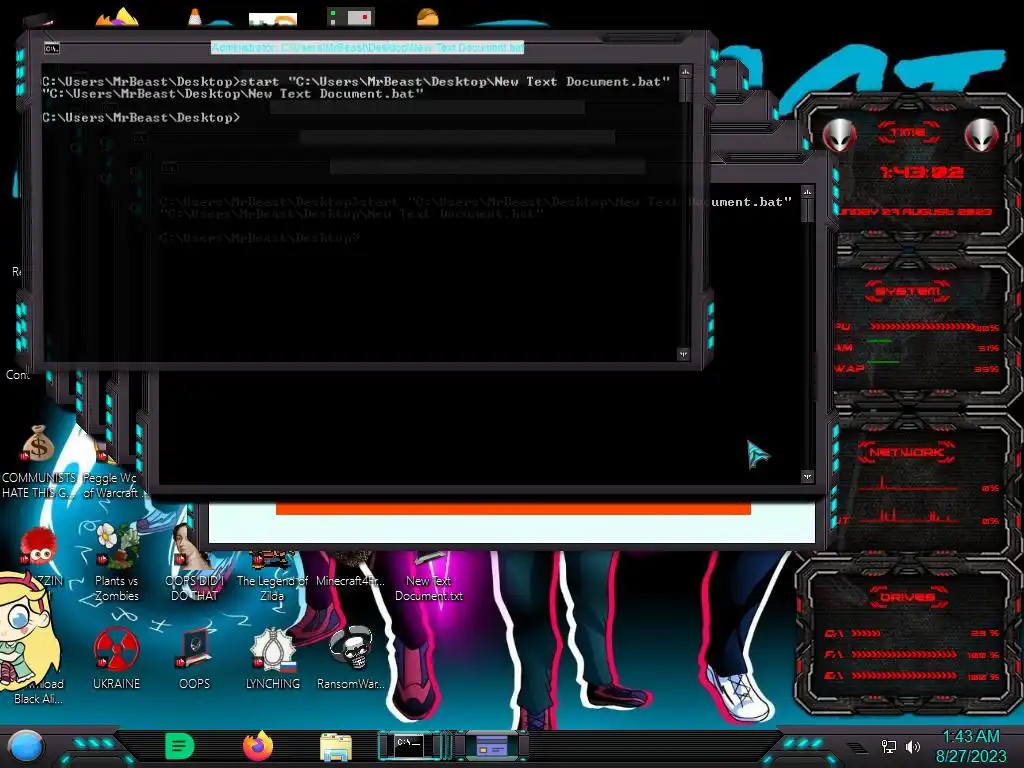Open the OOPS DID I DO THAT shortcut
The height and width of the screenshot is (768, 1024).
(x=193, y=545)
